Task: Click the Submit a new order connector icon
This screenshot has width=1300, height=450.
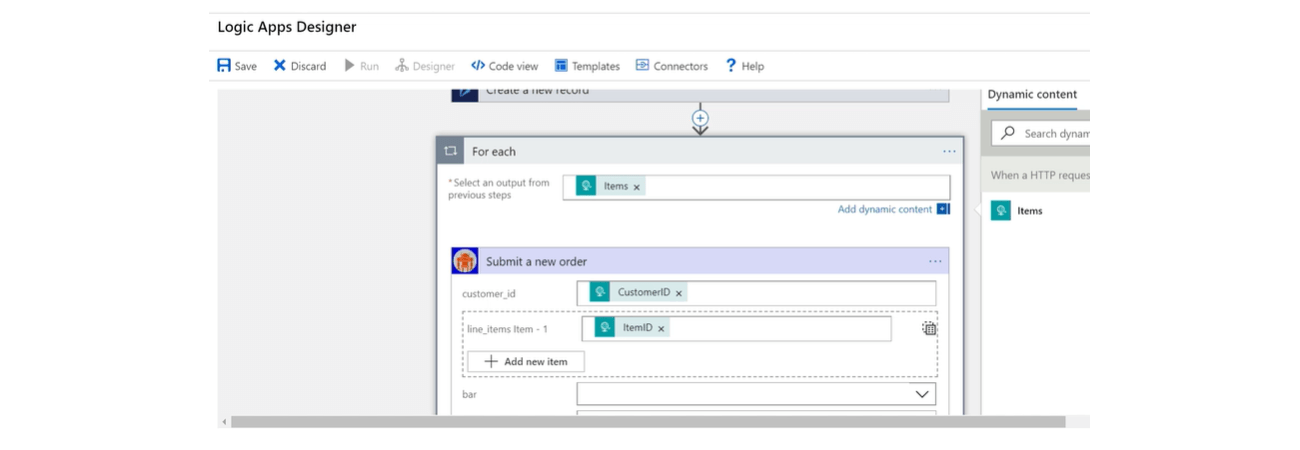Action: coord(465,261)
